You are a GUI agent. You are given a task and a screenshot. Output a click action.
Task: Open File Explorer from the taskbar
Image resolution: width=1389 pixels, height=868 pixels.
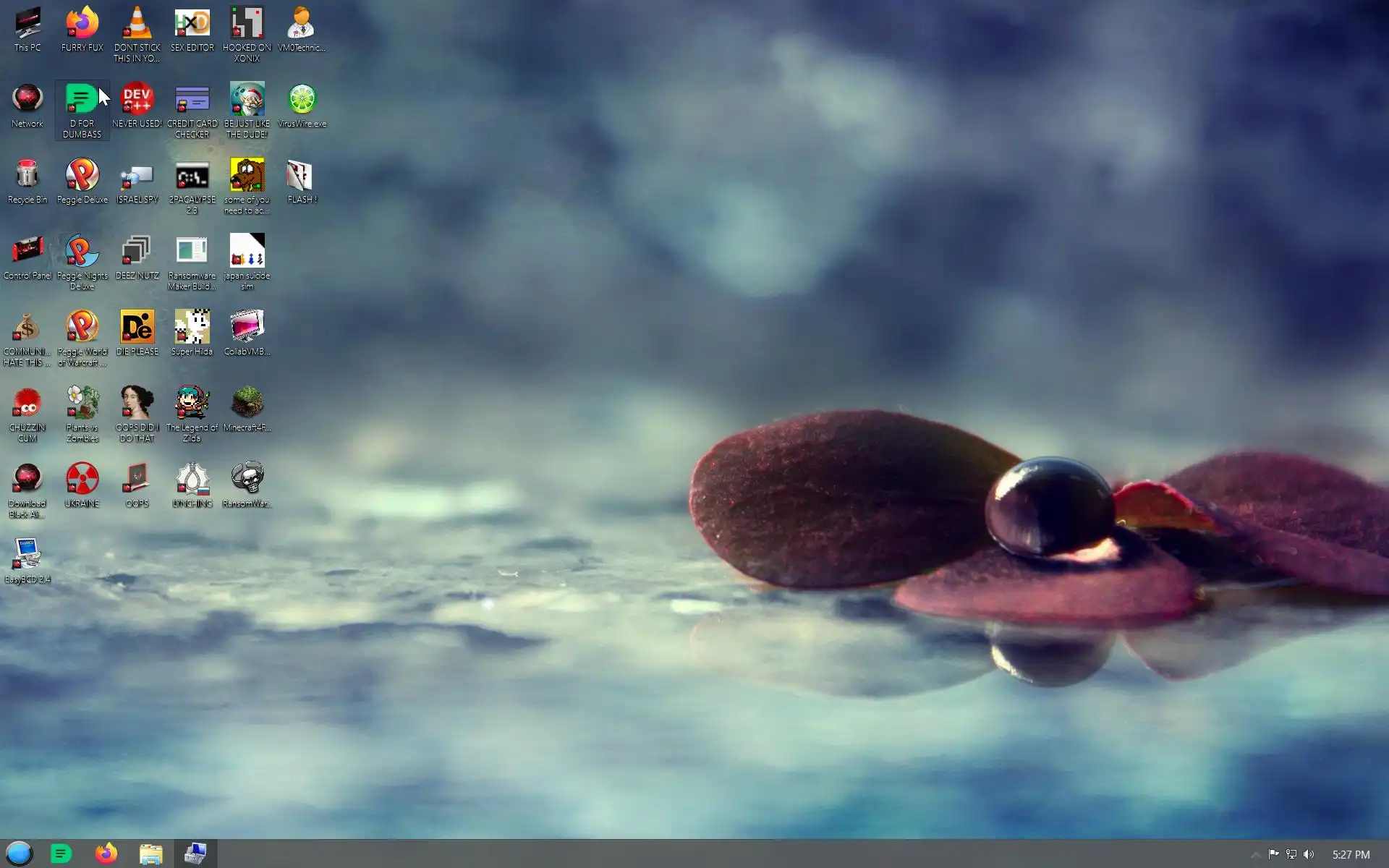[150, 854]
